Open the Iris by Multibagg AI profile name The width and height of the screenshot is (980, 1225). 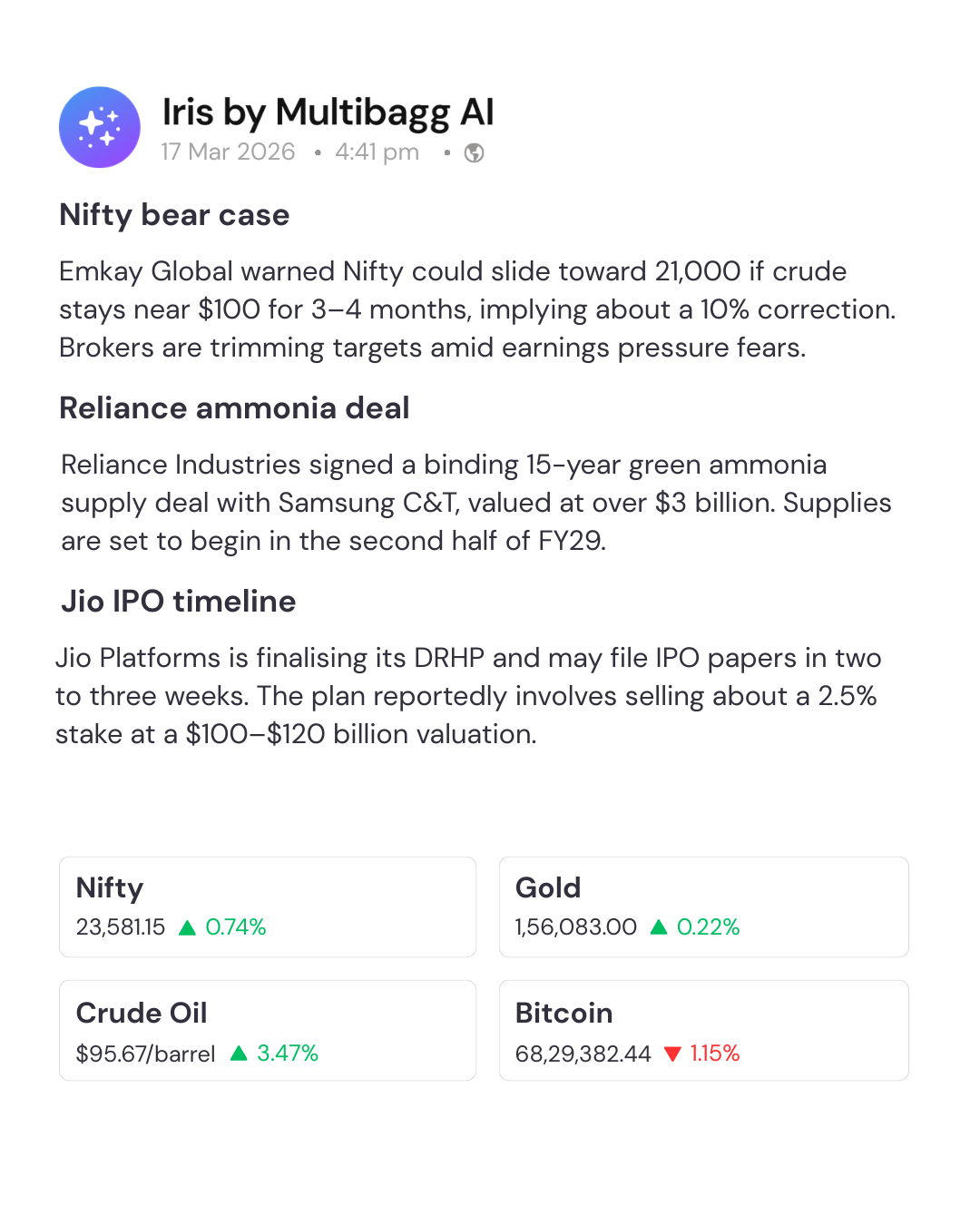coord(328,113)
